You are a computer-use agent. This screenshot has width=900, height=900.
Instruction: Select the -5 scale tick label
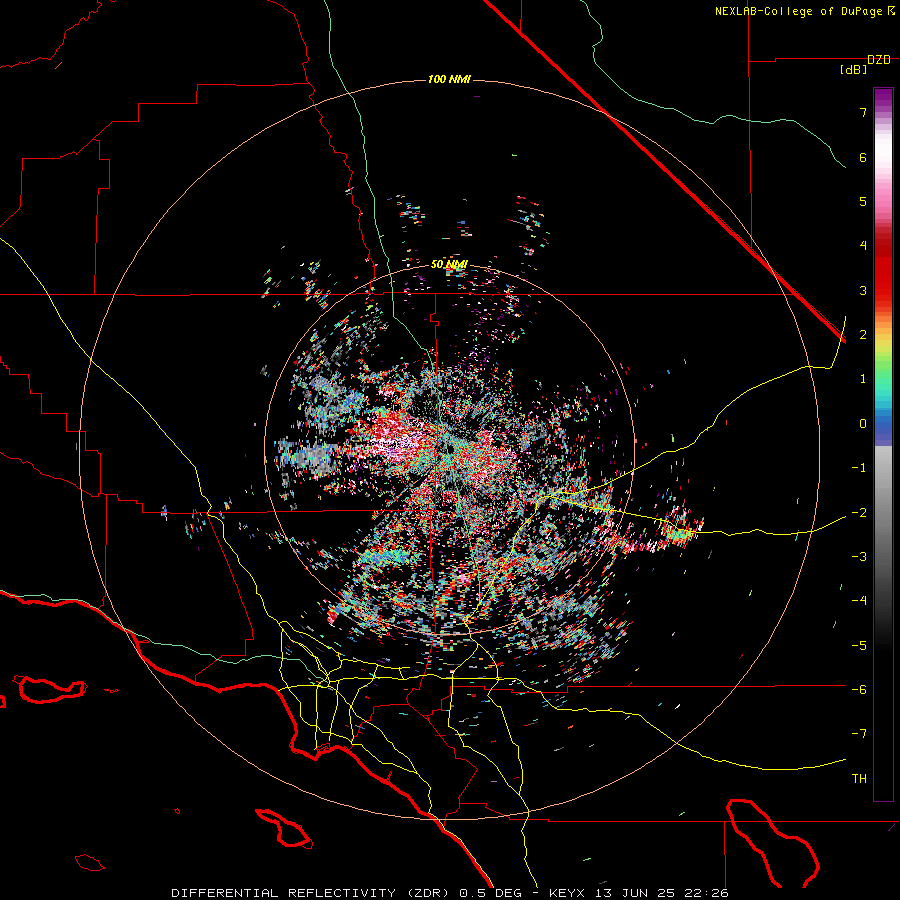click(859, 646)
